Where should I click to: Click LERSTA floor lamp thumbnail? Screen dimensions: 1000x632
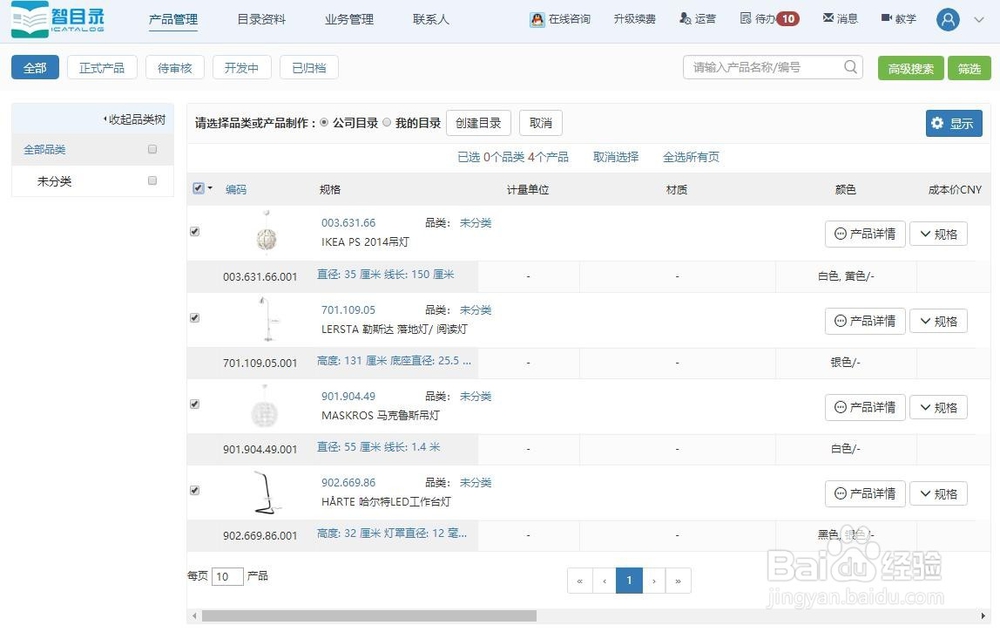click(267, 319)
